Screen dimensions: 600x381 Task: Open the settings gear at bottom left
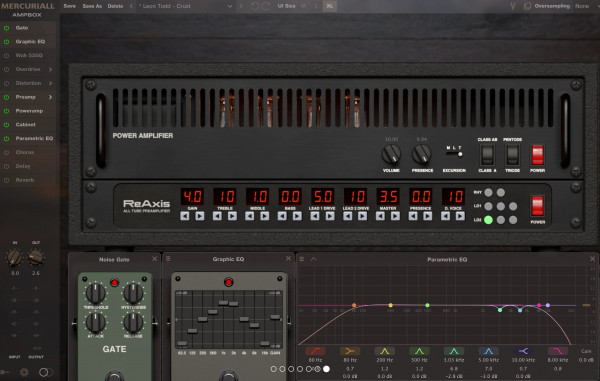click(x=24, y=372)
